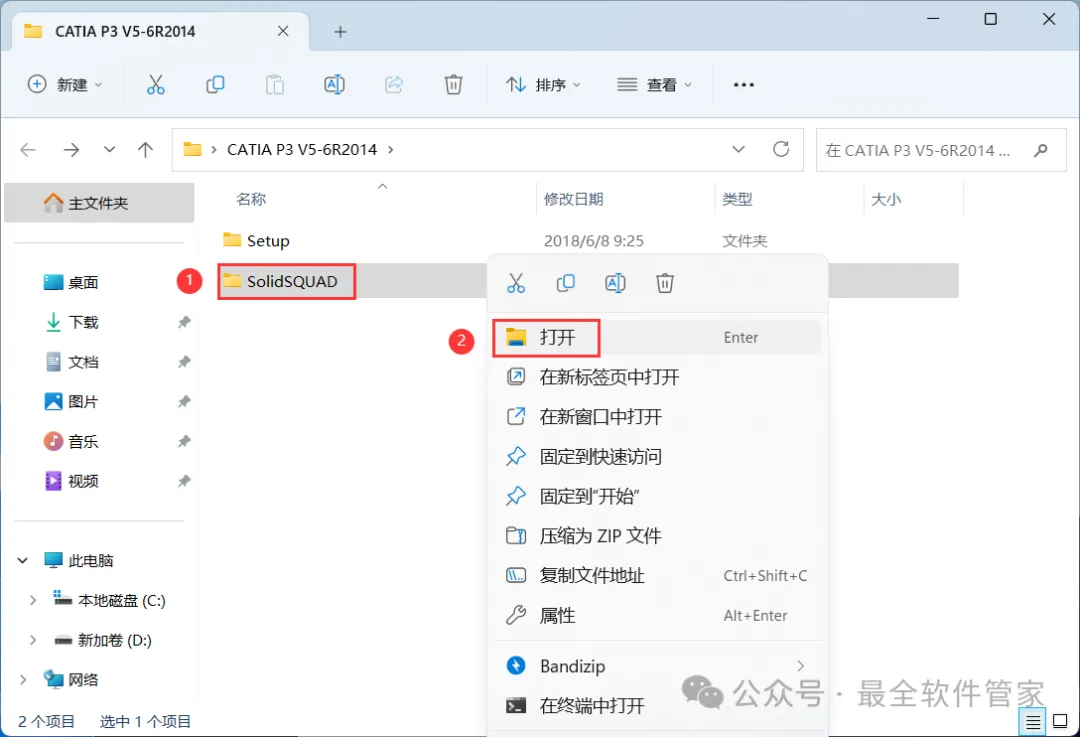Click the Rename icon in the toolbar

click(334, 85)
